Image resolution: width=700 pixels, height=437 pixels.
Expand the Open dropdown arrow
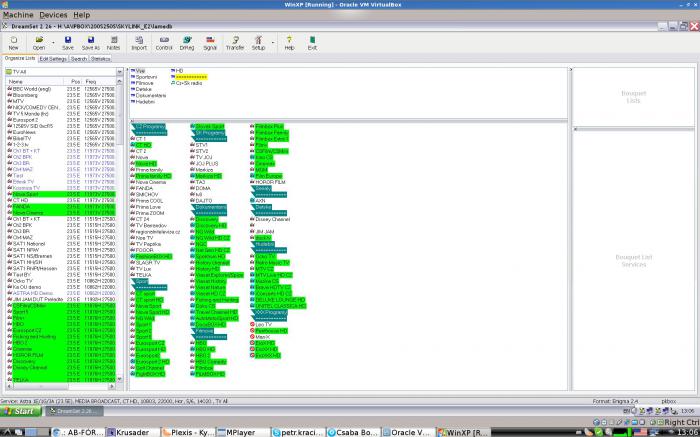point(53,43)
